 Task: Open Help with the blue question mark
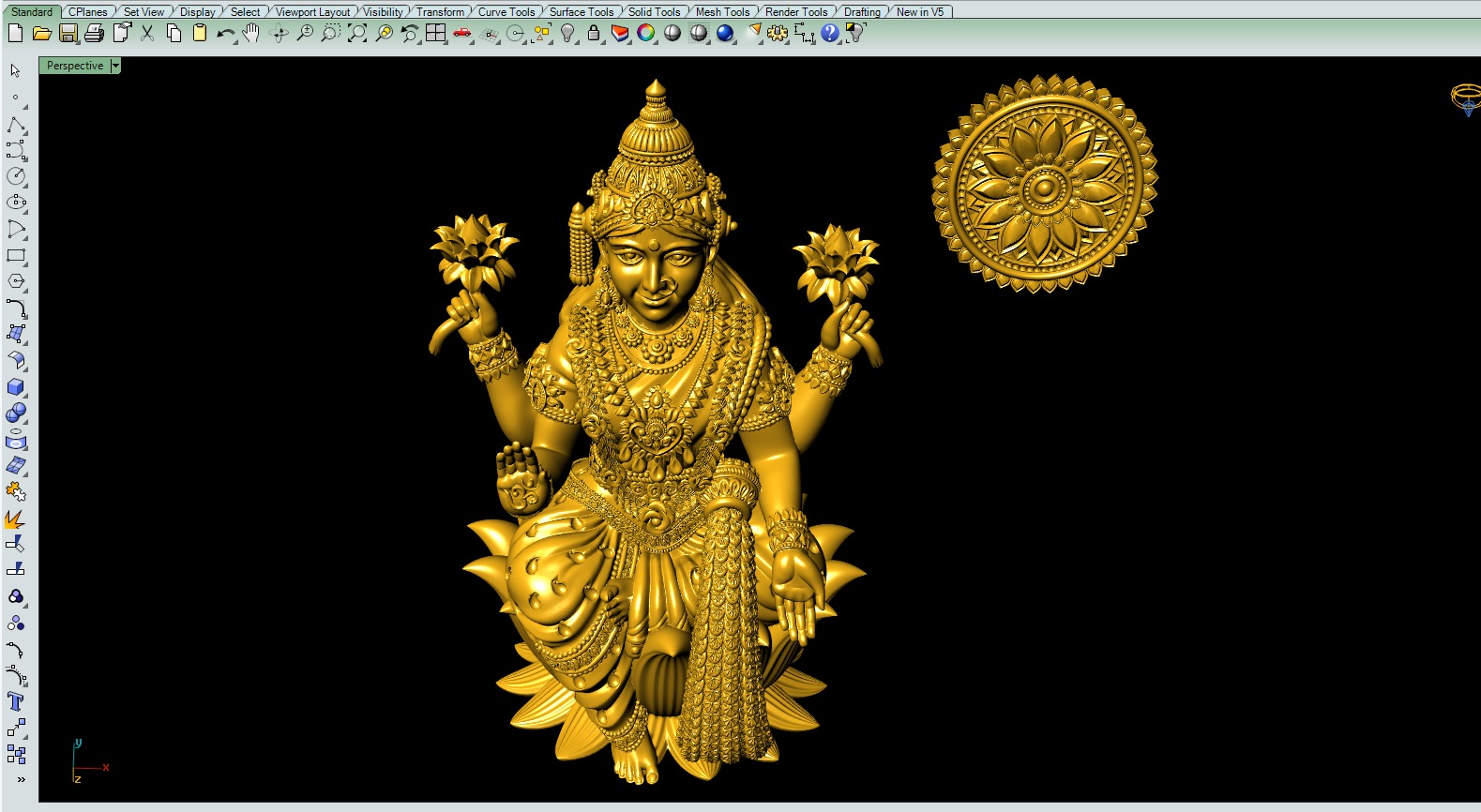[x=830, y=34]
